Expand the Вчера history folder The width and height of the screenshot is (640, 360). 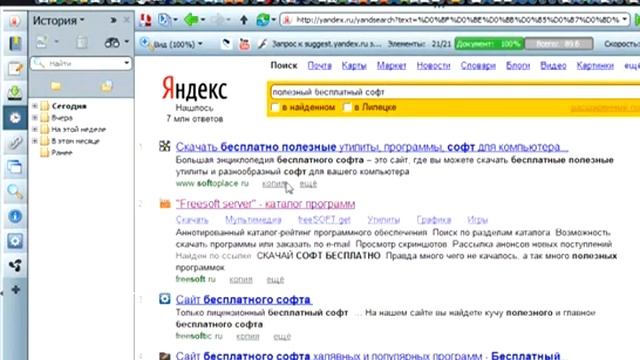[x=35, y=118]
